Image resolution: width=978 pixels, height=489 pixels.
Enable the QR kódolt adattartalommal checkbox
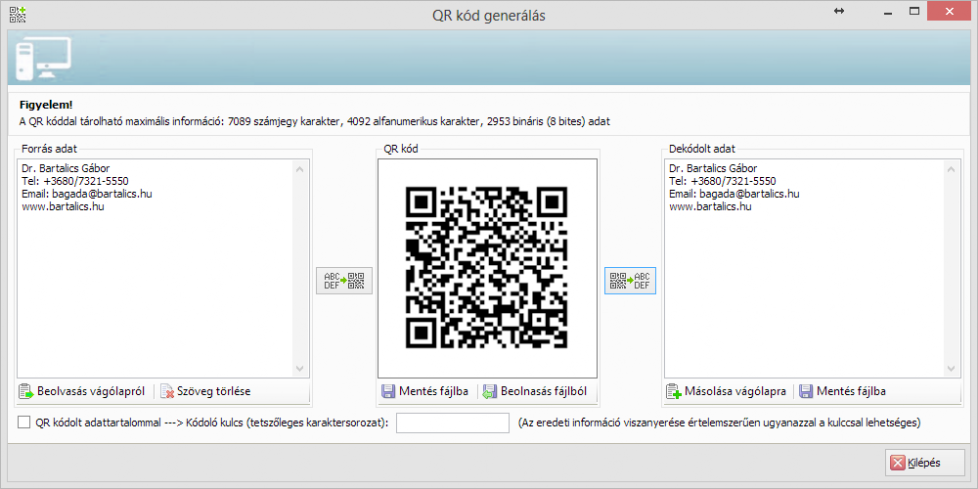pos(24,422)
